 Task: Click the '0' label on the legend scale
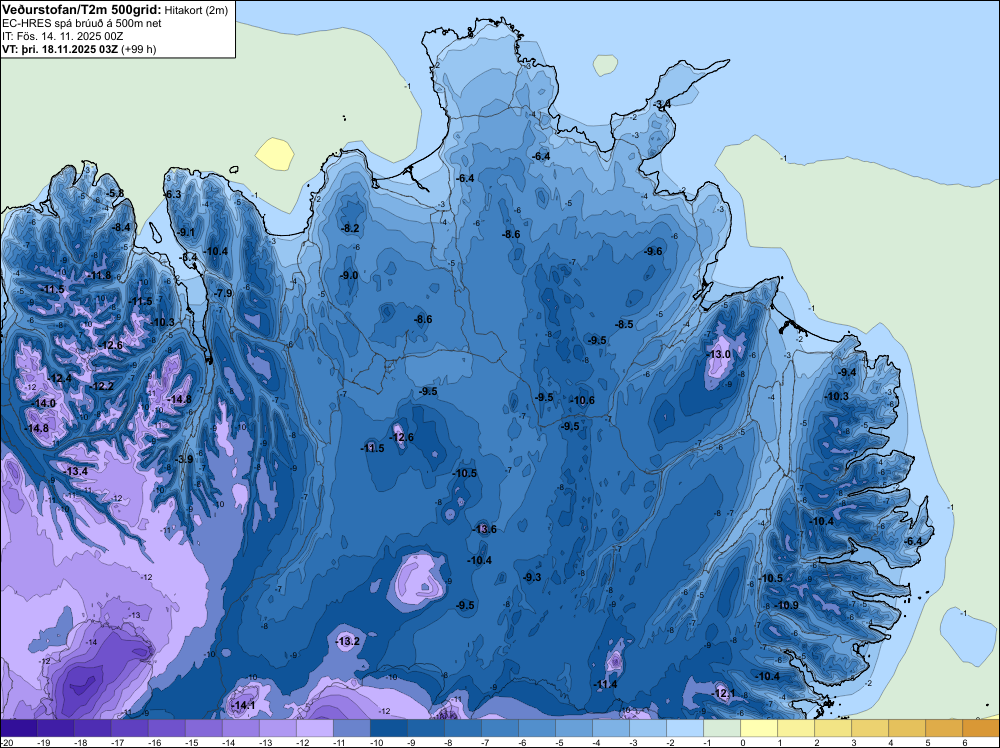point(743,742)
